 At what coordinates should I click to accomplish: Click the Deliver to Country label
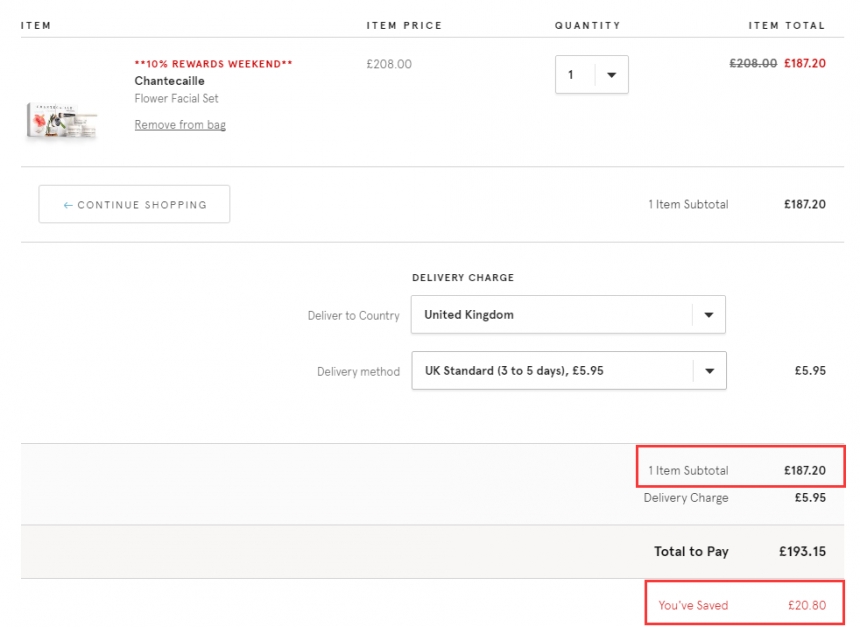(x=353, y=315)
